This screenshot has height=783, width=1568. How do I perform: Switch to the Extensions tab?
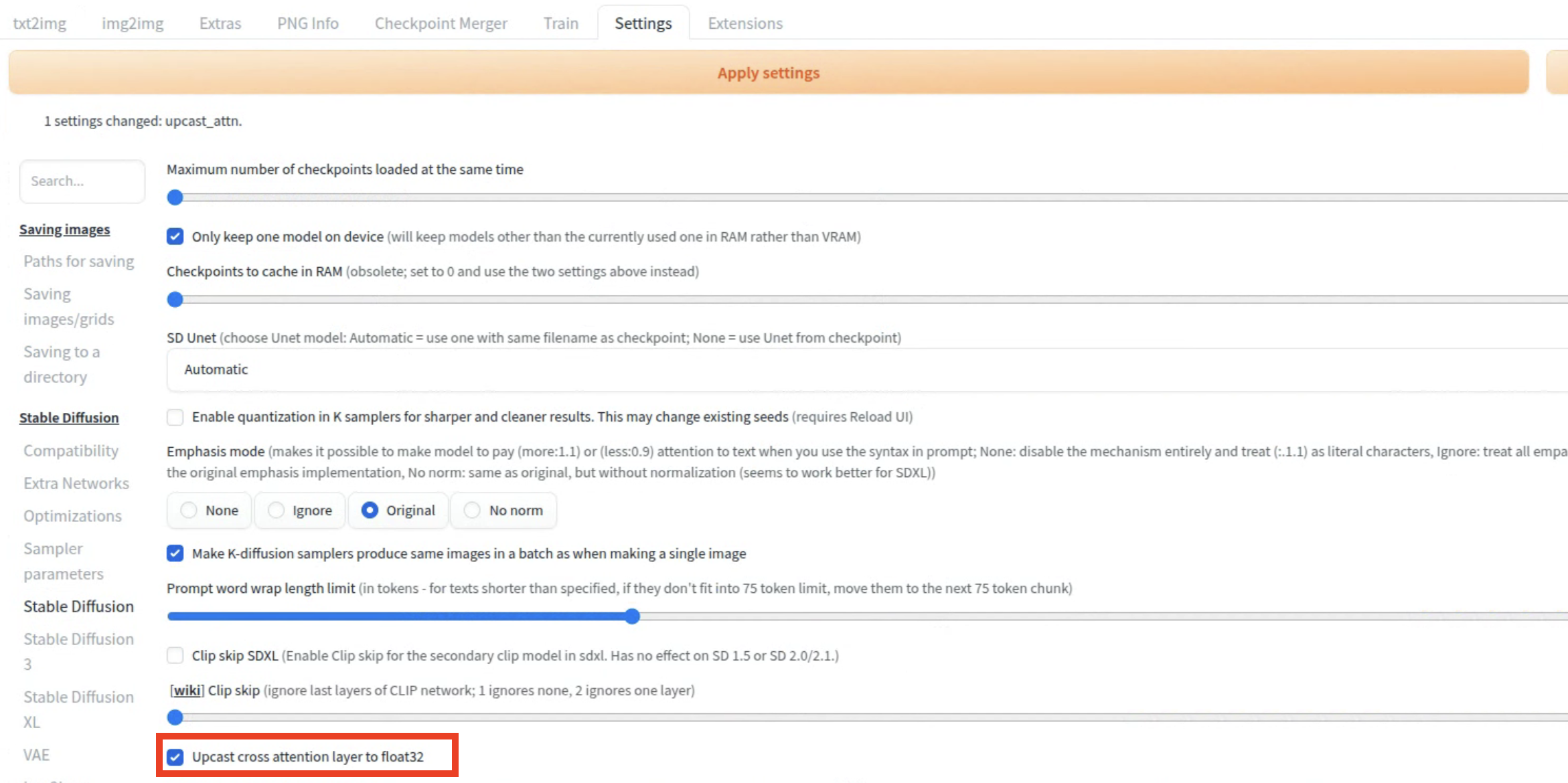[x=744, y=23]
